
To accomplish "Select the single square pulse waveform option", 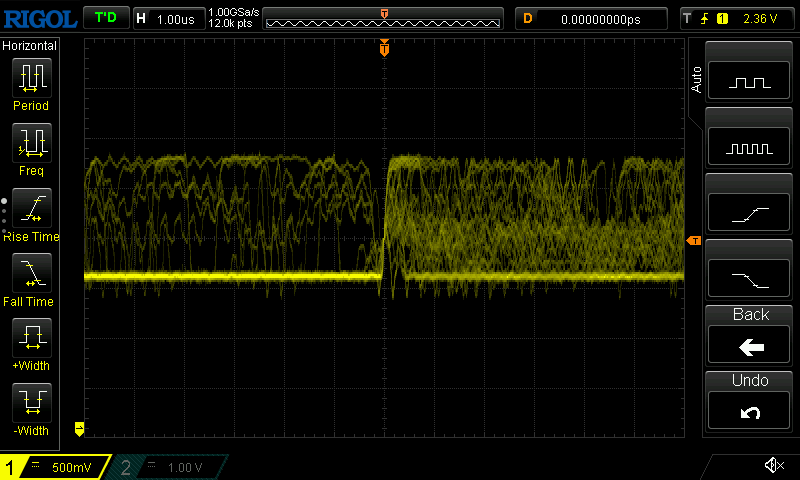I will (750, 83).
